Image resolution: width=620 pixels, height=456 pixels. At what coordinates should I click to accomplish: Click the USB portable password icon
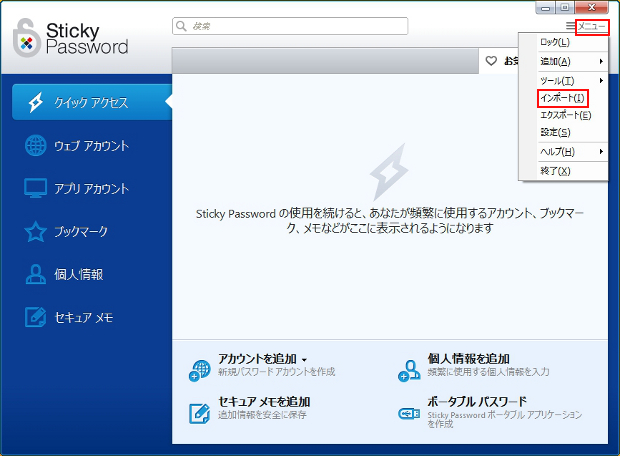coord(409,414)
